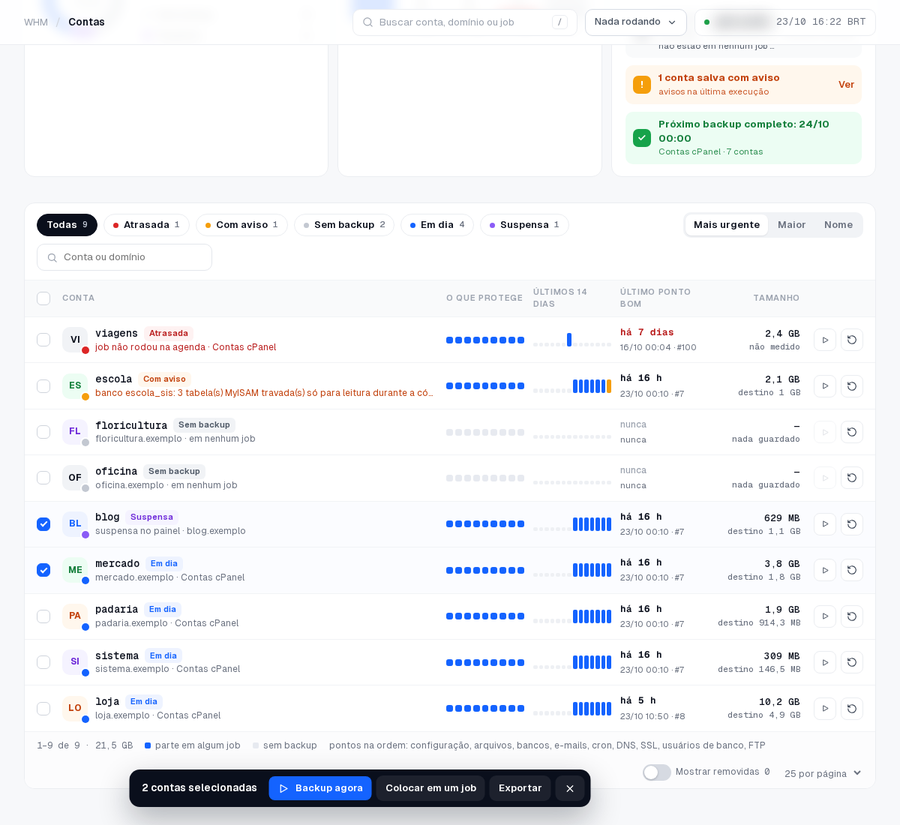Toggle Mostrar removidas switch
The width and height of the screenshot is (900, 825).
click(x=657, y=772)
